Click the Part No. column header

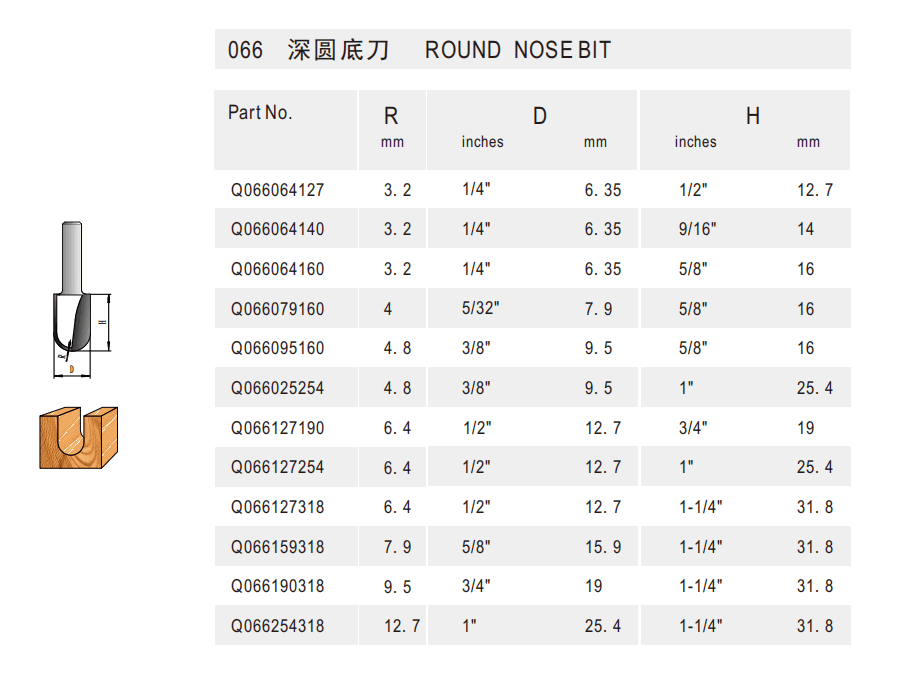click(x=260, y=113)
